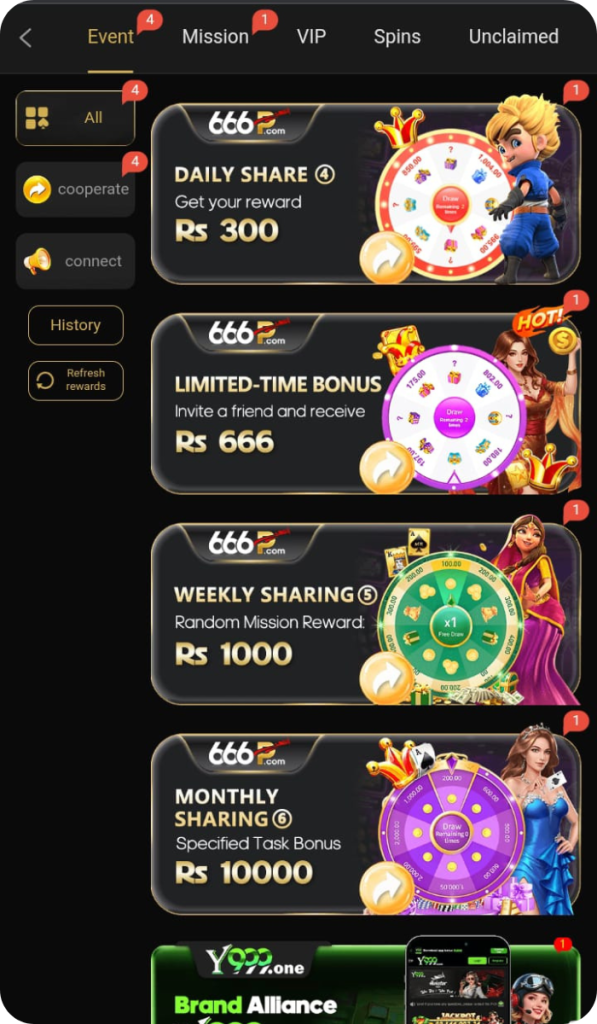Open the Daily Share Rs 300 banner
Image resolution: width=597 pixels, height=1024 pixels.
click(x=366, y=193)
